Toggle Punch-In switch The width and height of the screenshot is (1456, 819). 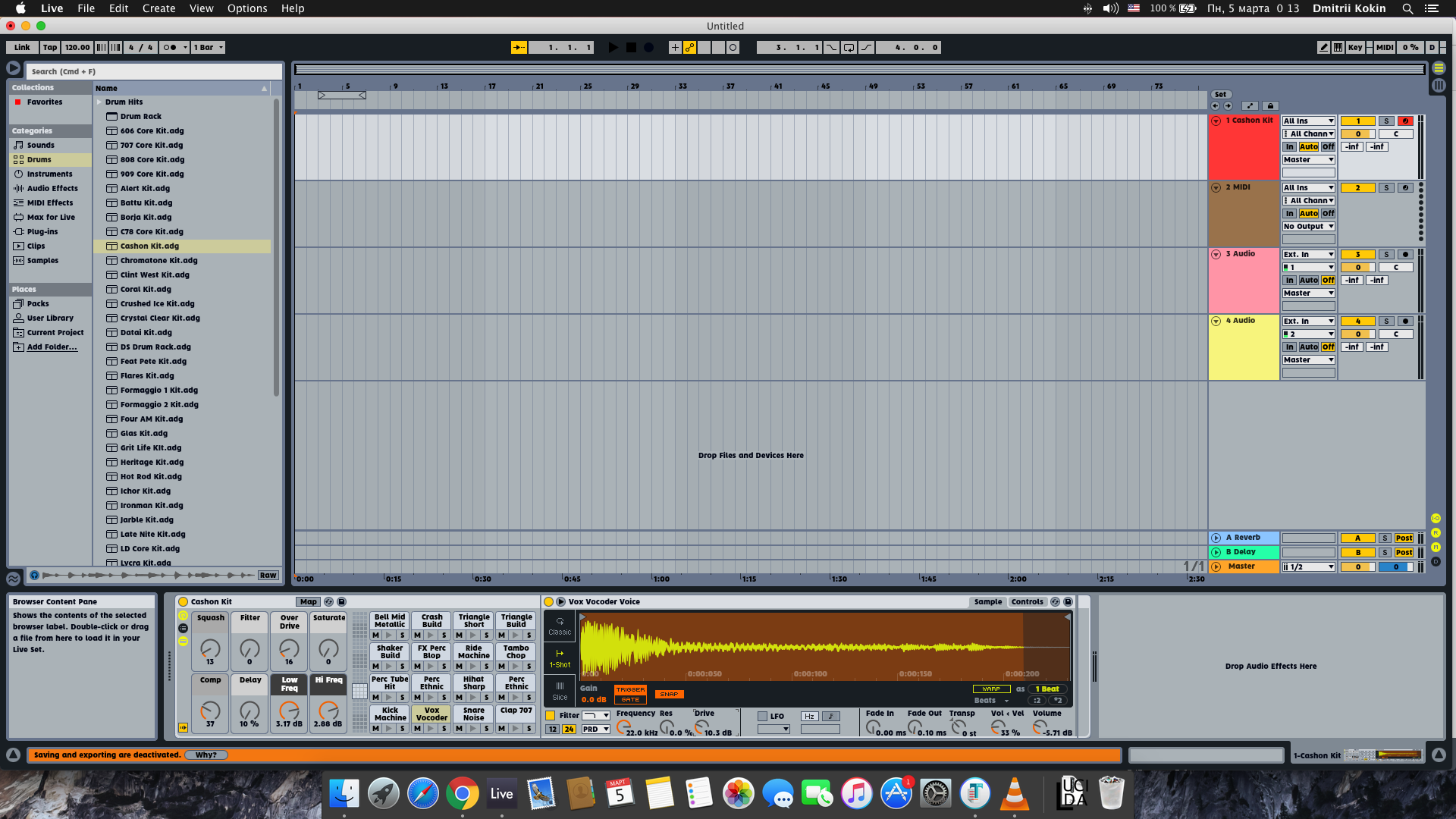[x=832, y=47]
